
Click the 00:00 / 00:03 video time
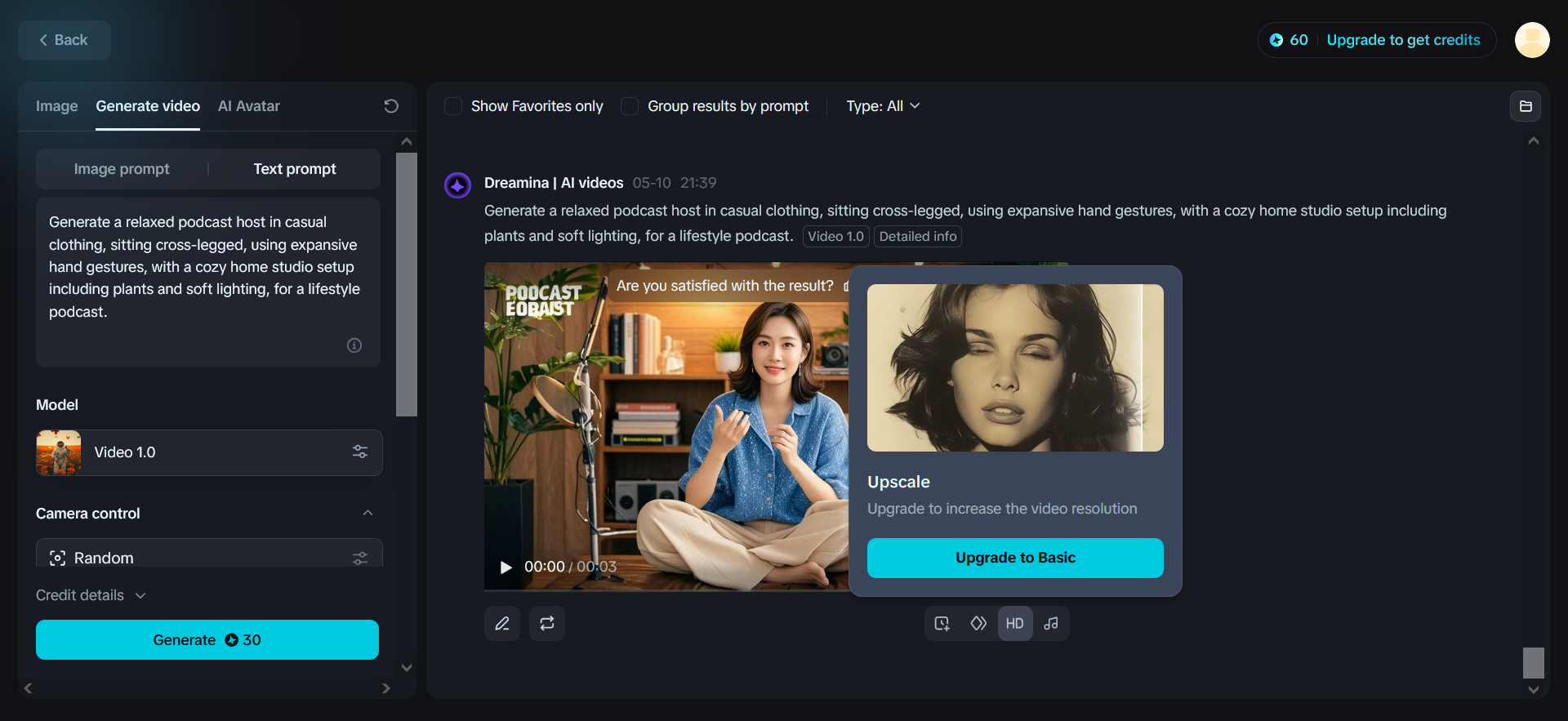coord(570,567)
